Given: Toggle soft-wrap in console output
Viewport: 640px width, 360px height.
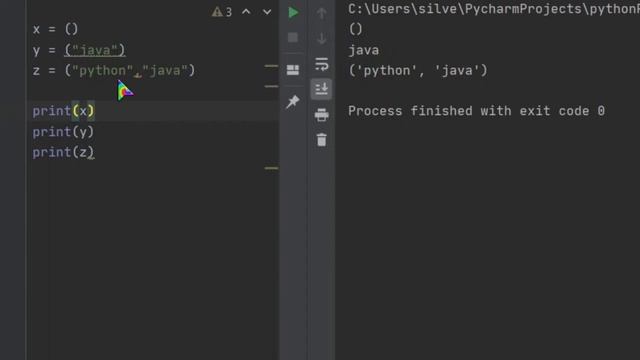Looking at the screenshot, I should tap(322, 64).
